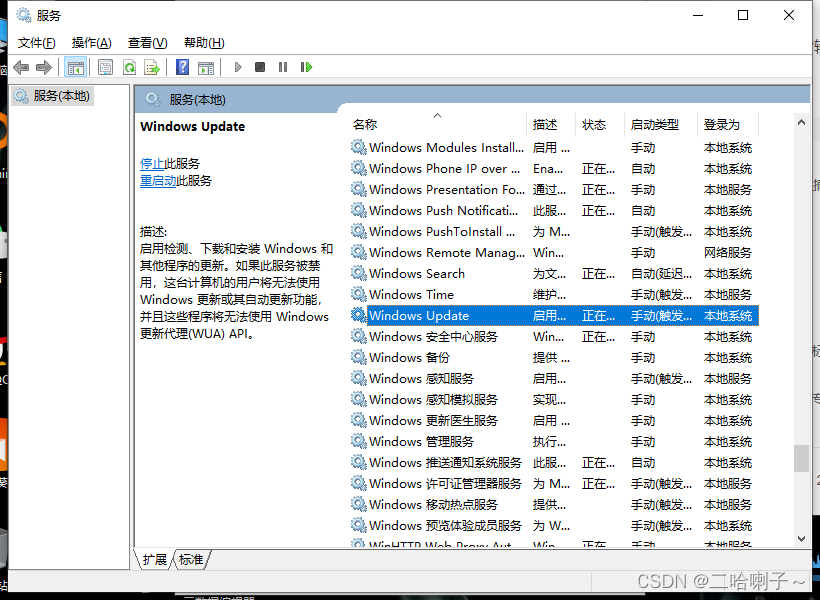Click the 重启动 service link
The image size is (820, 600).
[x=158, y=181]
